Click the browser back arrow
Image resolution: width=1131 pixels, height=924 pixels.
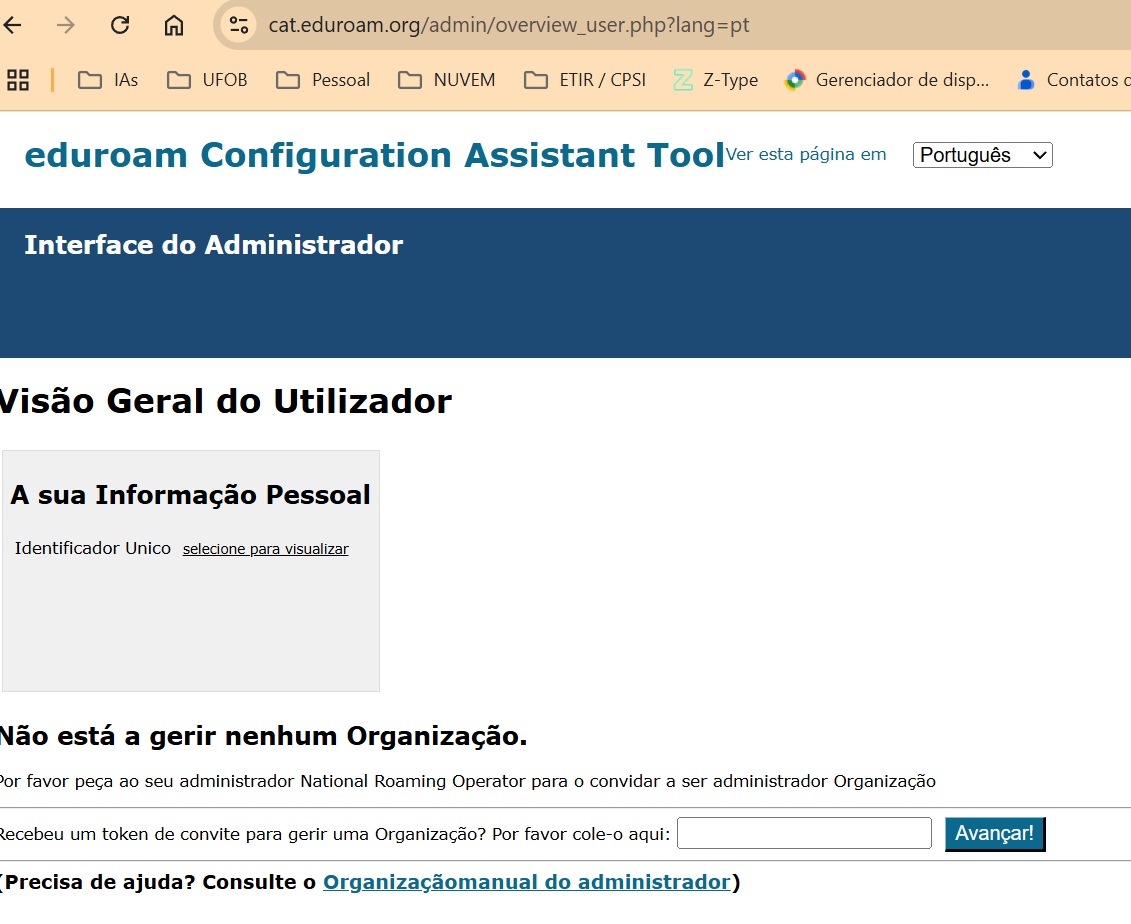(13, 25)
